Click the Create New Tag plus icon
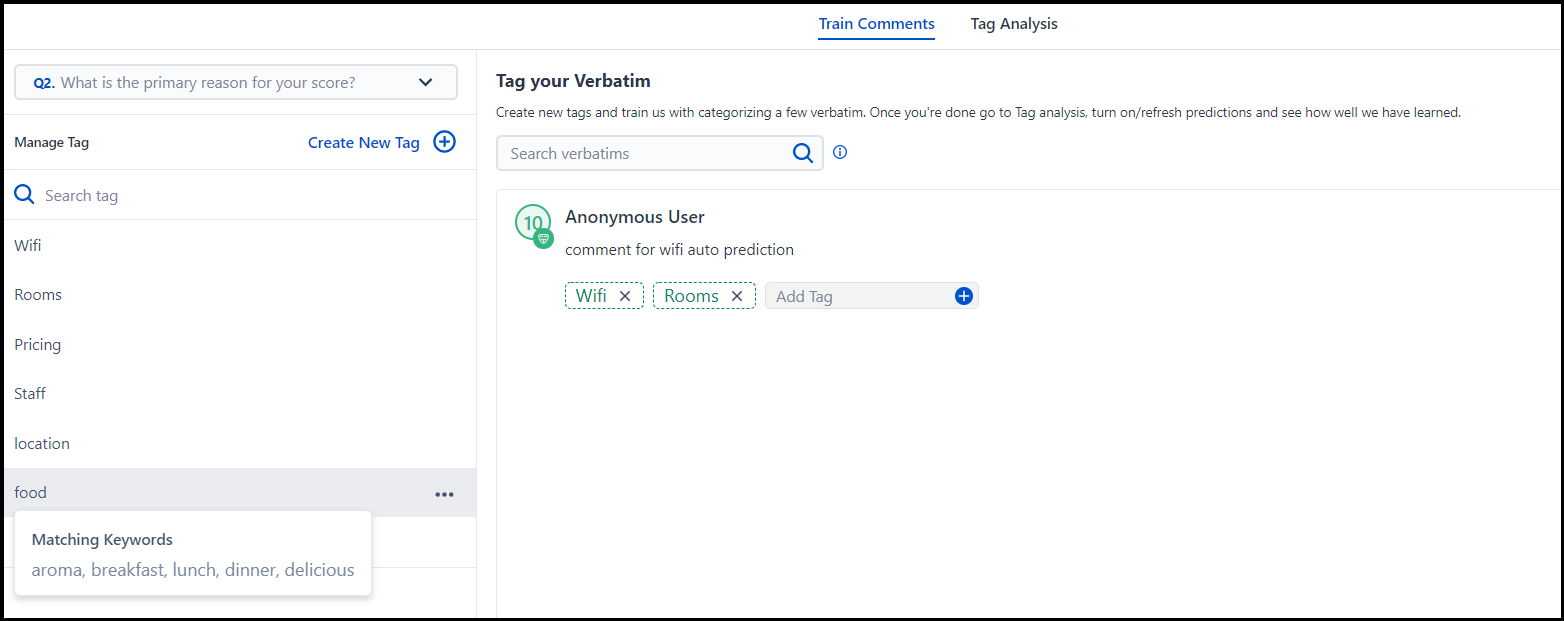This screenshot has width=1564, height=621. tap(444, 142)
